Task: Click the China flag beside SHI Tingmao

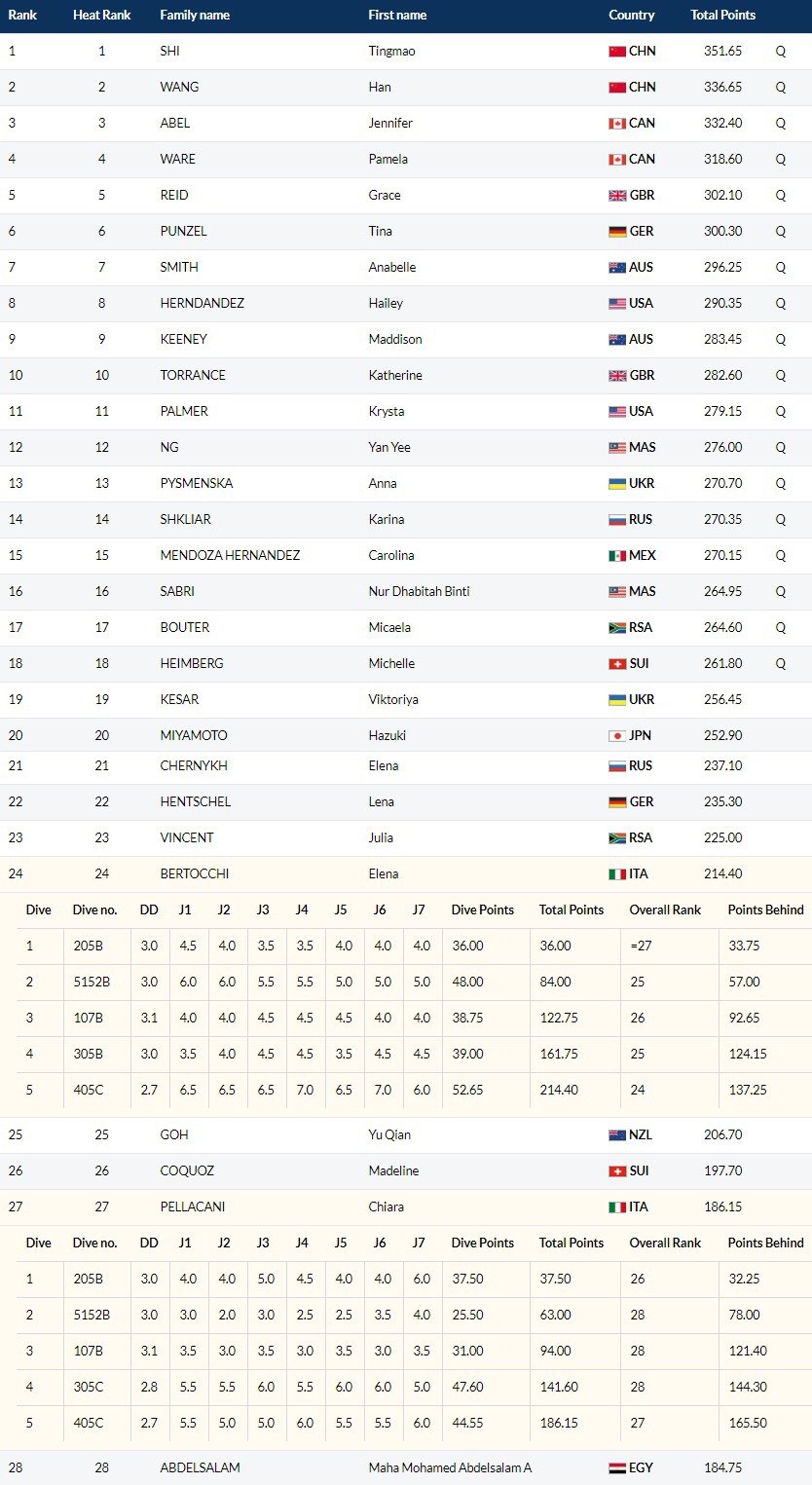Action: [x=616, y=51]
